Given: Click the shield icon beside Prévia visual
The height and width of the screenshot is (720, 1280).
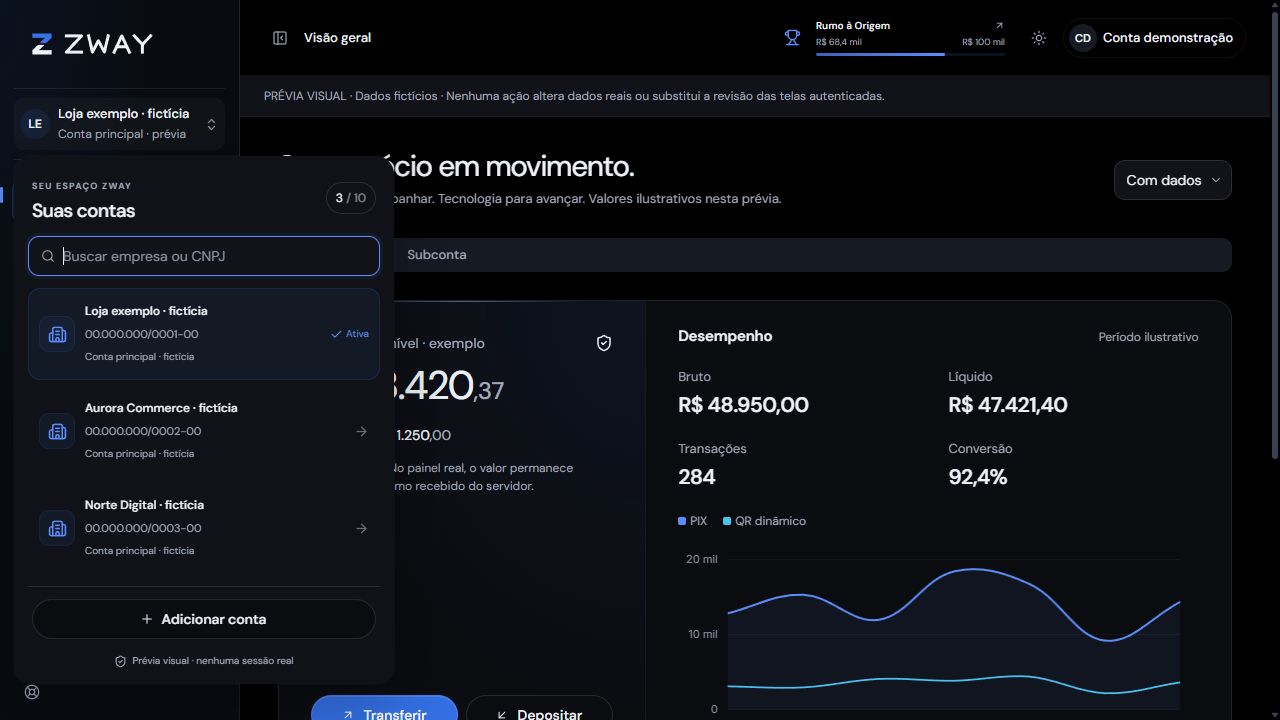Looking at the screenshot, I should (120, 661).
